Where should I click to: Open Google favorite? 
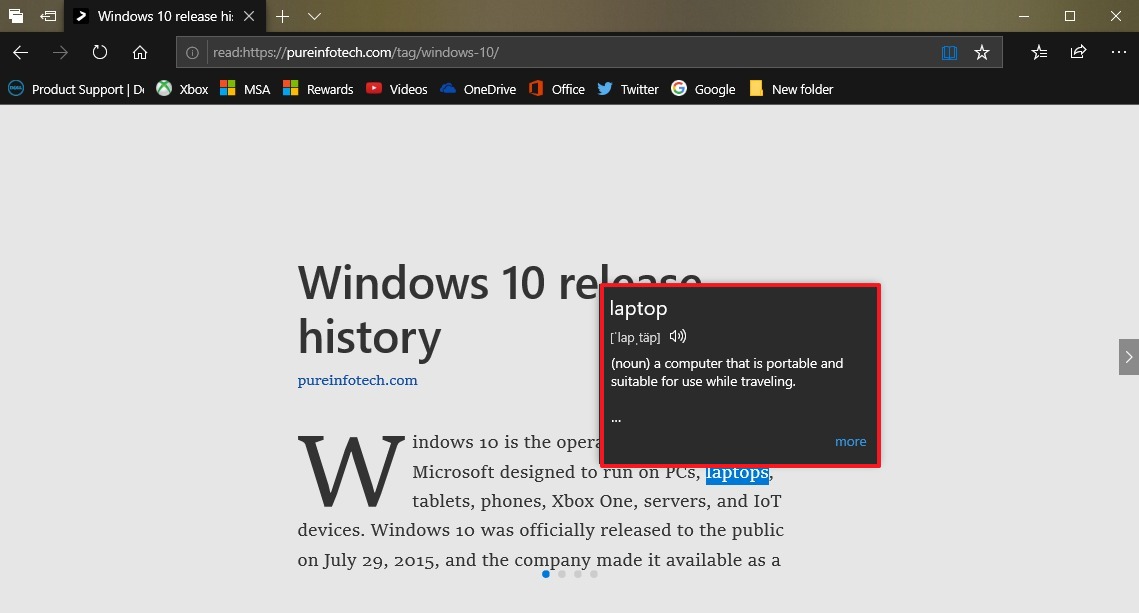point(703,89)
